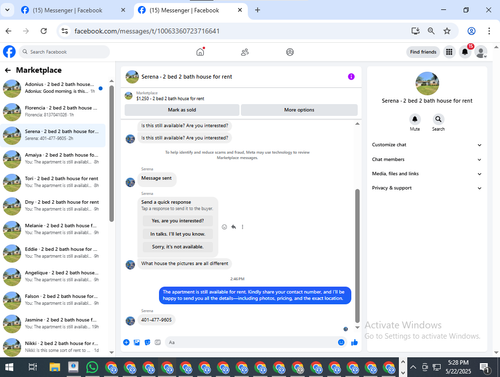
Task: Expand Customize chat section
Action: (427, 145)
